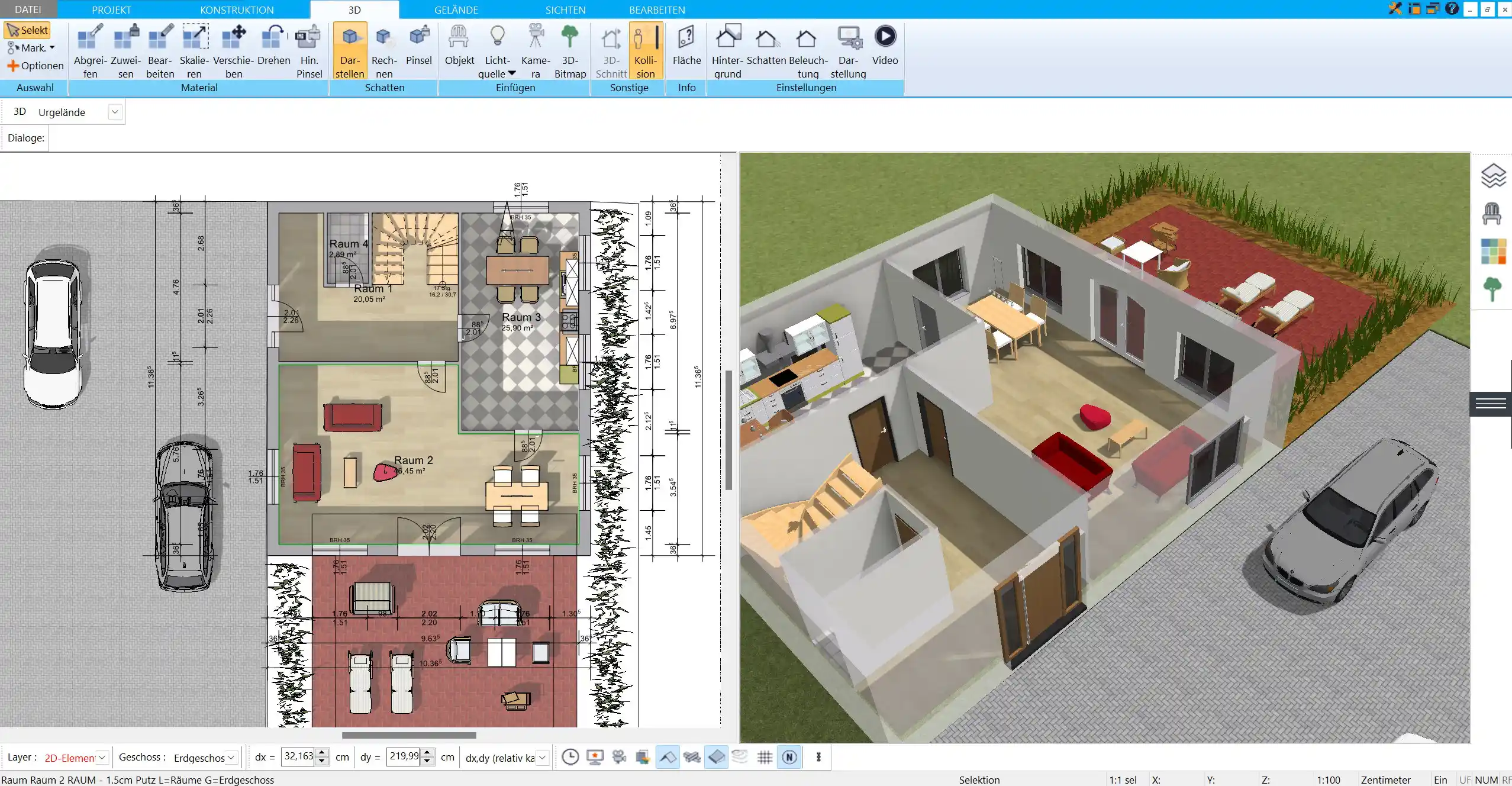Switch to the PROJEKT tab
Screen dimensions: 1512x786
click(x=111, y=9)
